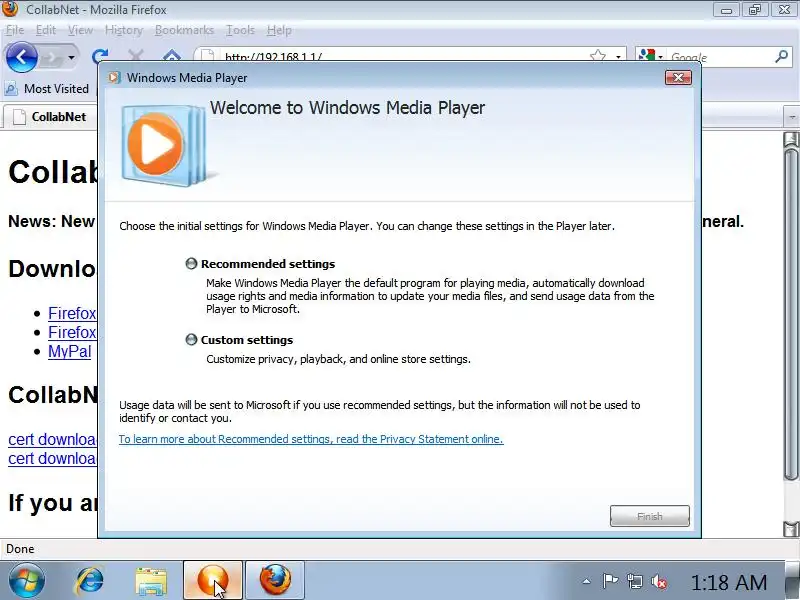The image size is (800, 600).
Task: Open the Windows Start menu
Action: pyautogui.click(x=26, y=581)
